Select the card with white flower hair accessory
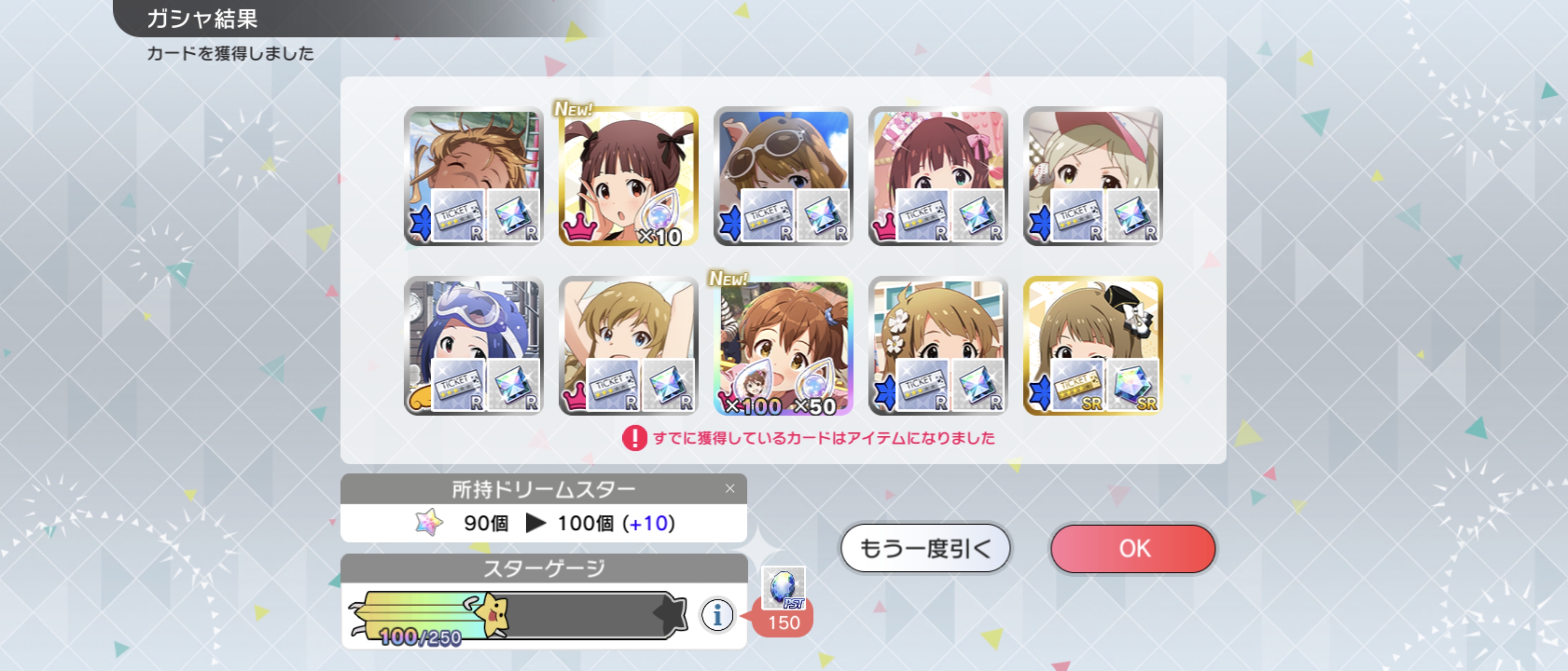Viewport: 1568px width, 671px height. tap(938, 346)
